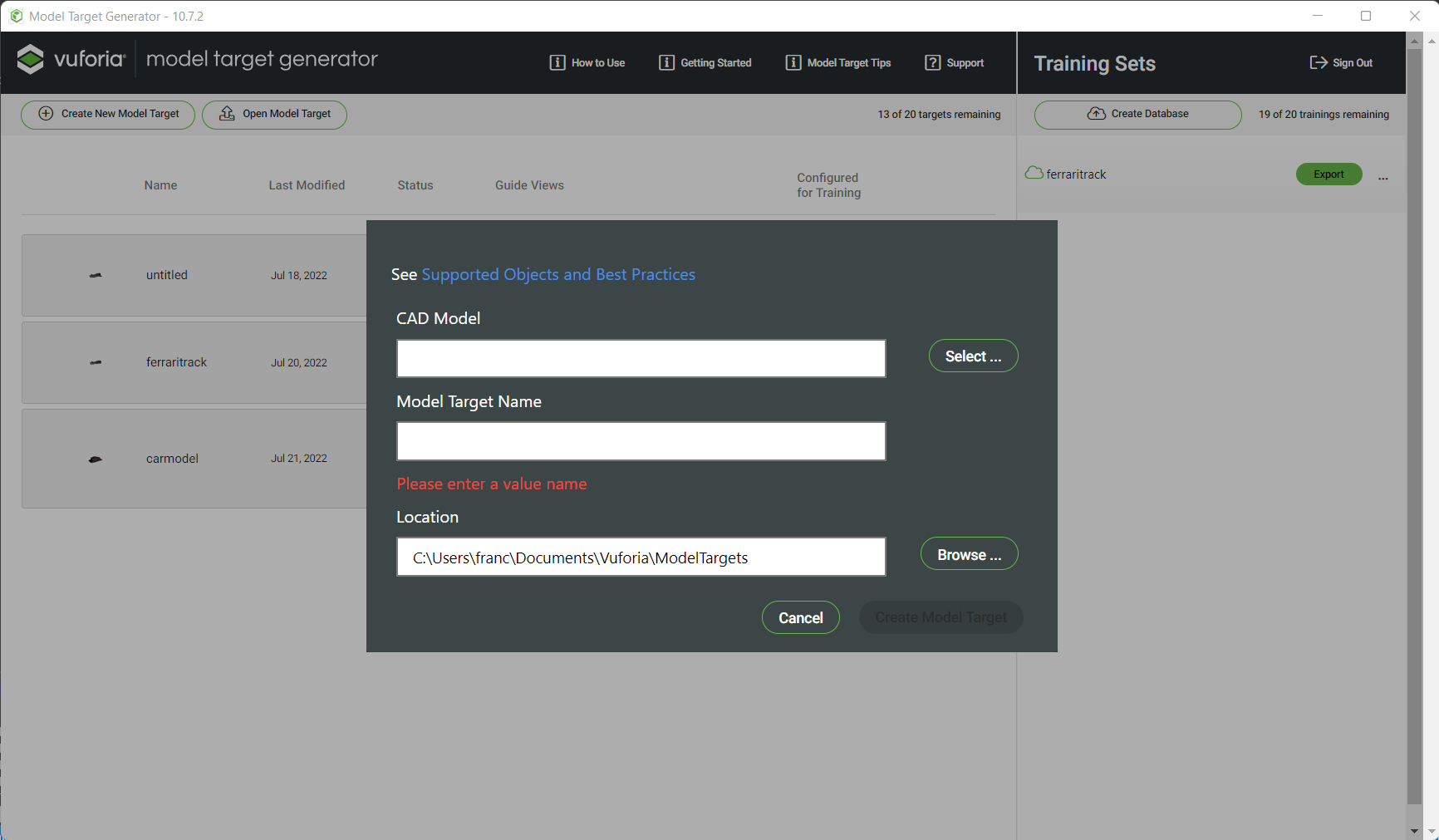Click the untitled model thumbnail
The height and width of the screenshot is (840, 1439).
click(x=96, y=275)
